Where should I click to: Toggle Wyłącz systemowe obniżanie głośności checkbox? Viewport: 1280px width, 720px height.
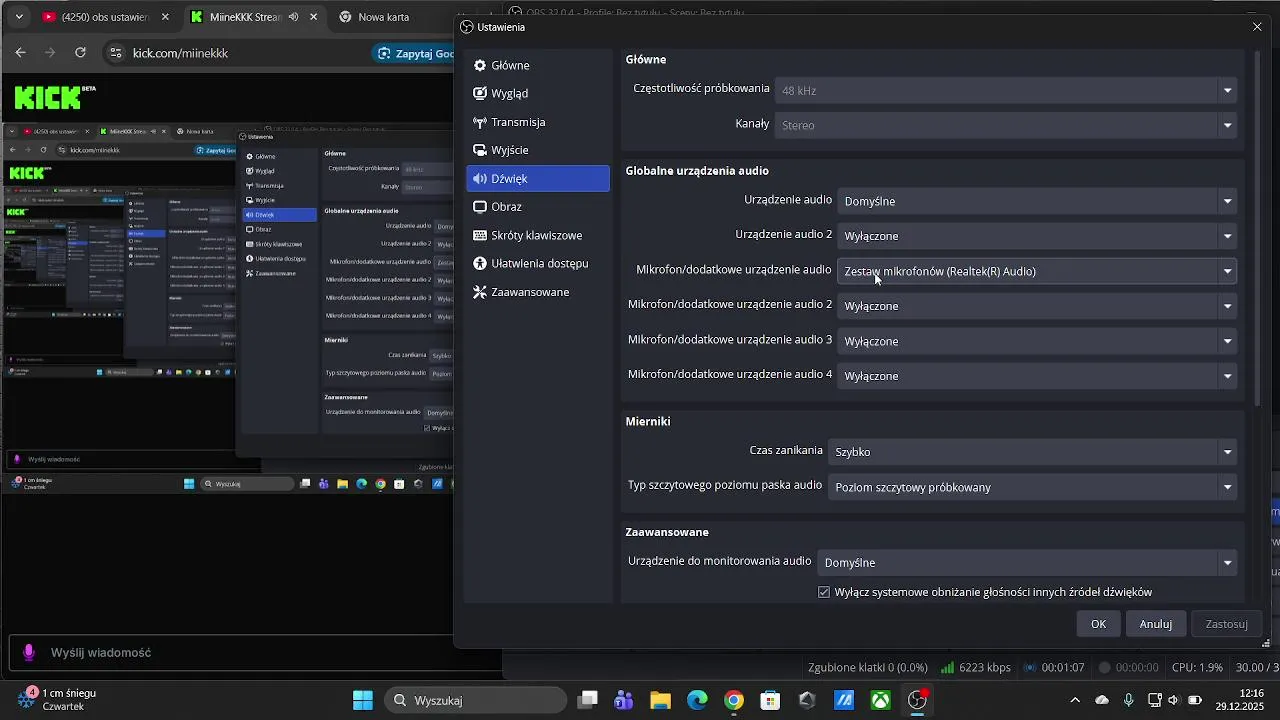click(x=824, y=592)
